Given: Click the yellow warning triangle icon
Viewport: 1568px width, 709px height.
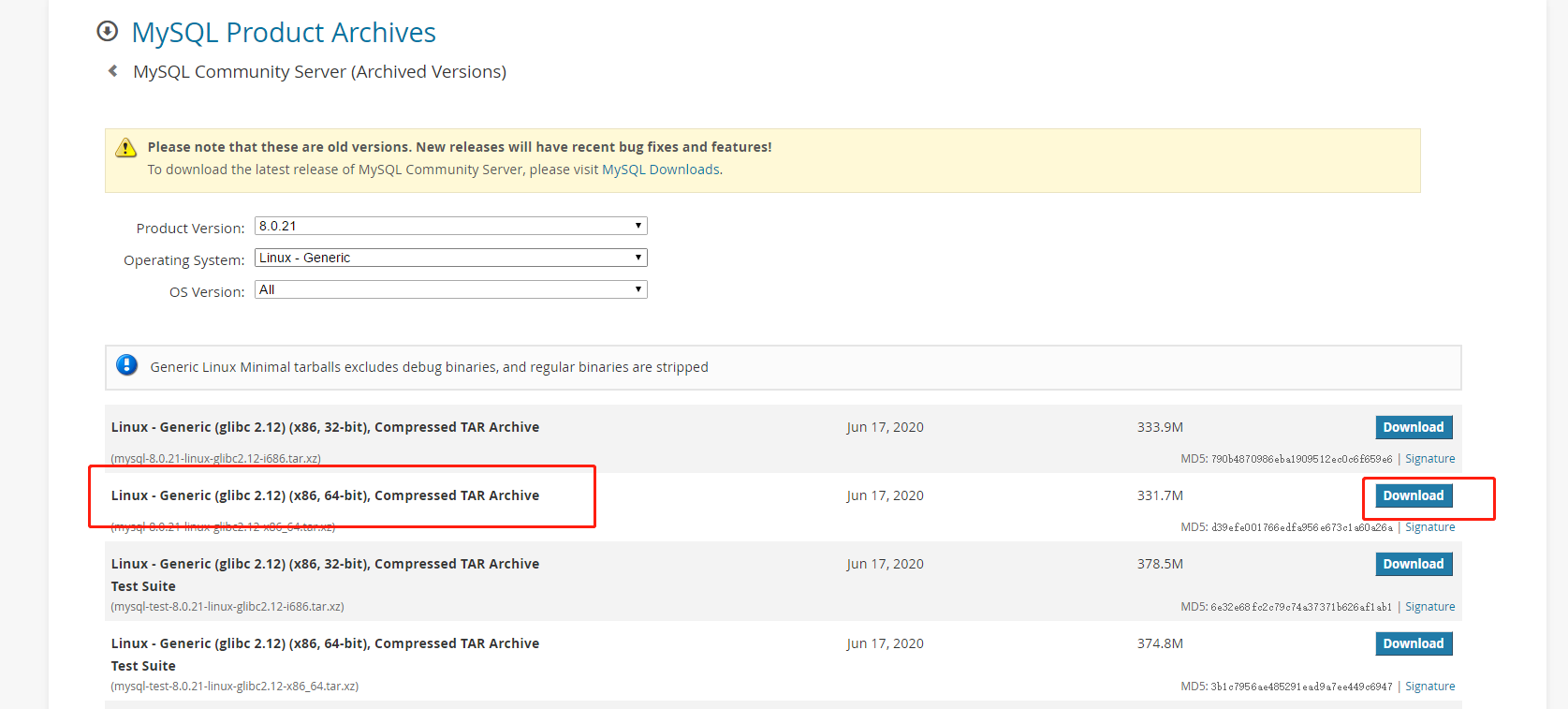Looking at the screenshot, I should [x=125, y=148].
